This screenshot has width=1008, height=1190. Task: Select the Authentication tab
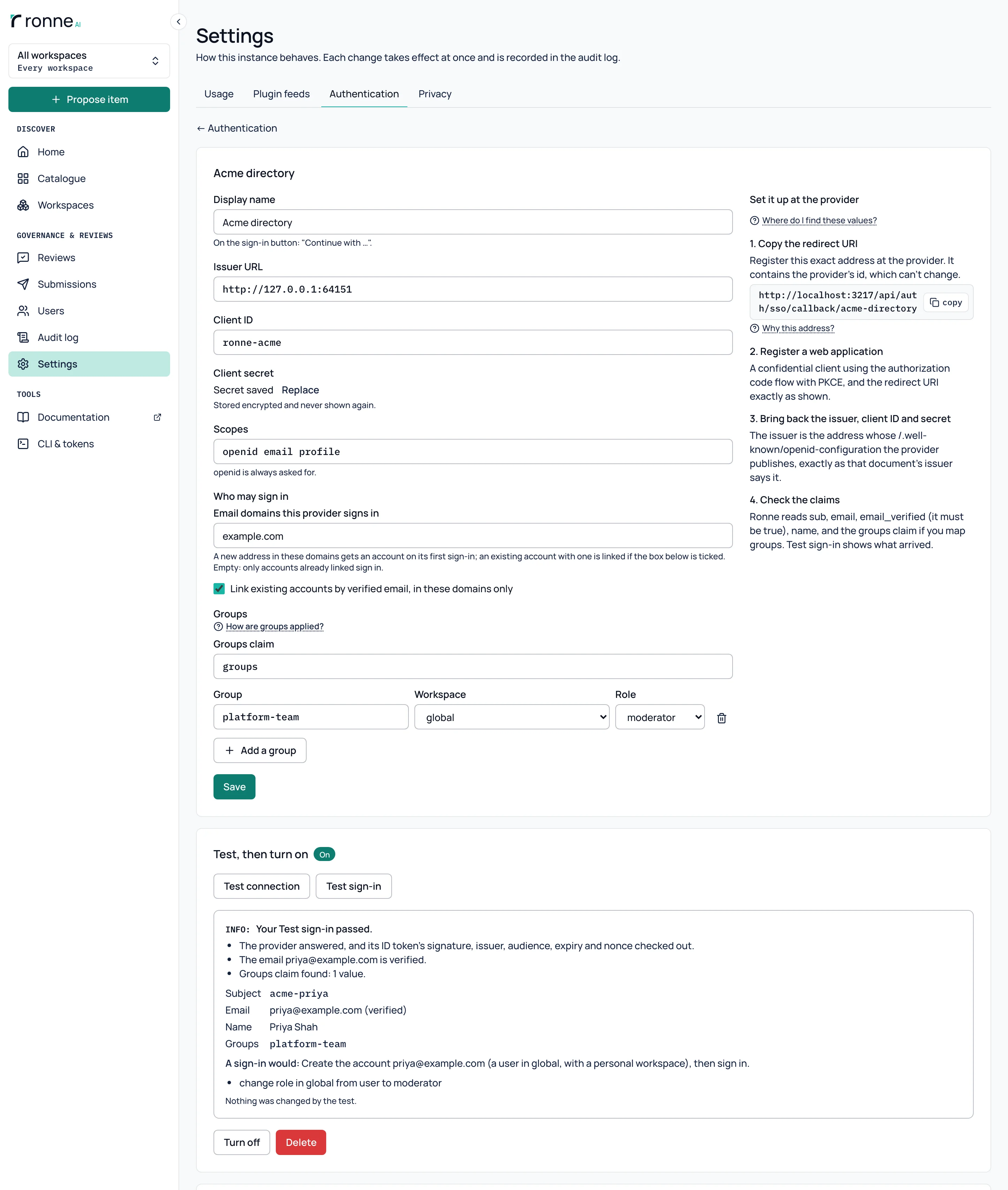364,94
